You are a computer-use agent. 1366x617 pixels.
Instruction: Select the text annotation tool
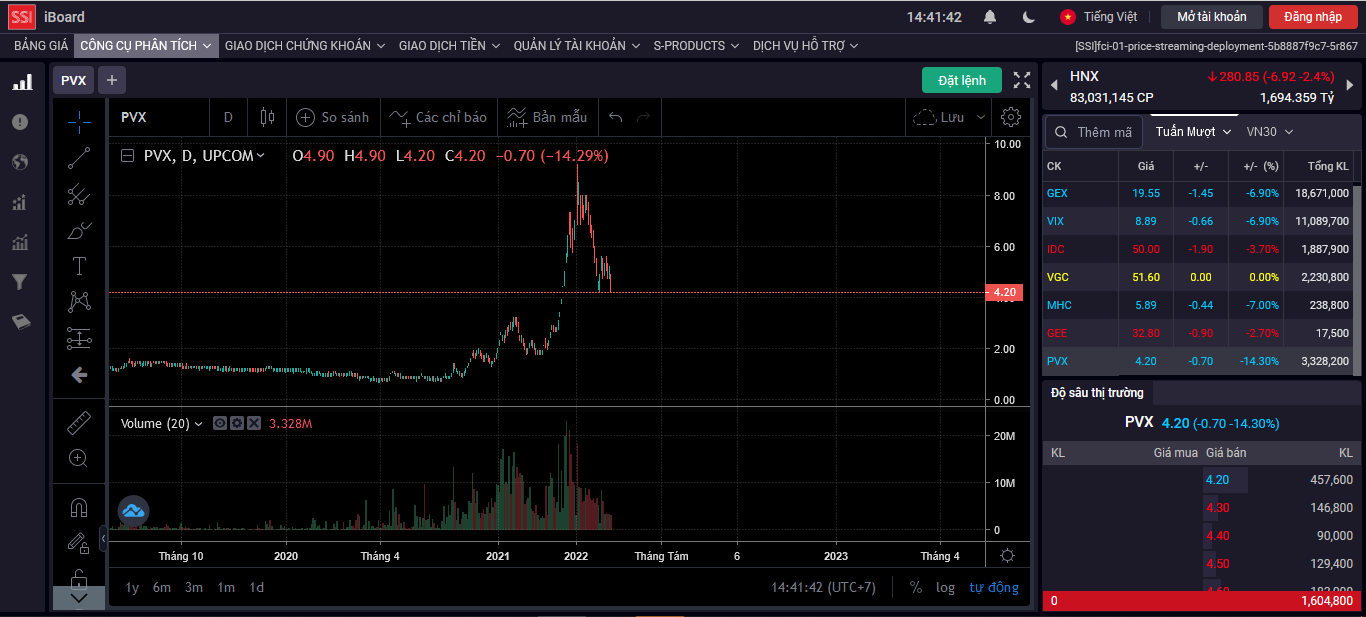tap(79, 266)
